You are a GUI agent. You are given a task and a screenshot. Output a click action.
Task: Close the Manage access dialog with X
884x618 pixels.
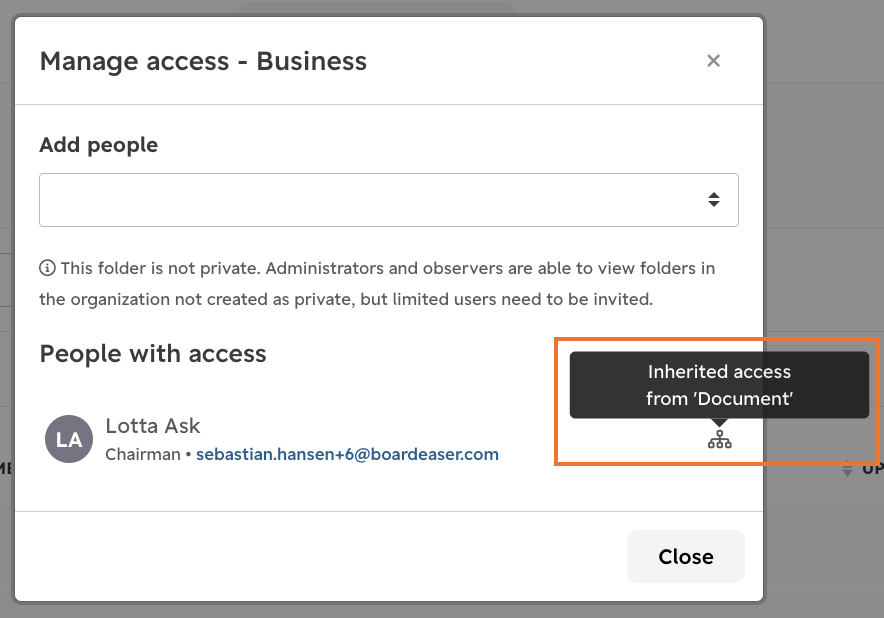tap(713, 61)
